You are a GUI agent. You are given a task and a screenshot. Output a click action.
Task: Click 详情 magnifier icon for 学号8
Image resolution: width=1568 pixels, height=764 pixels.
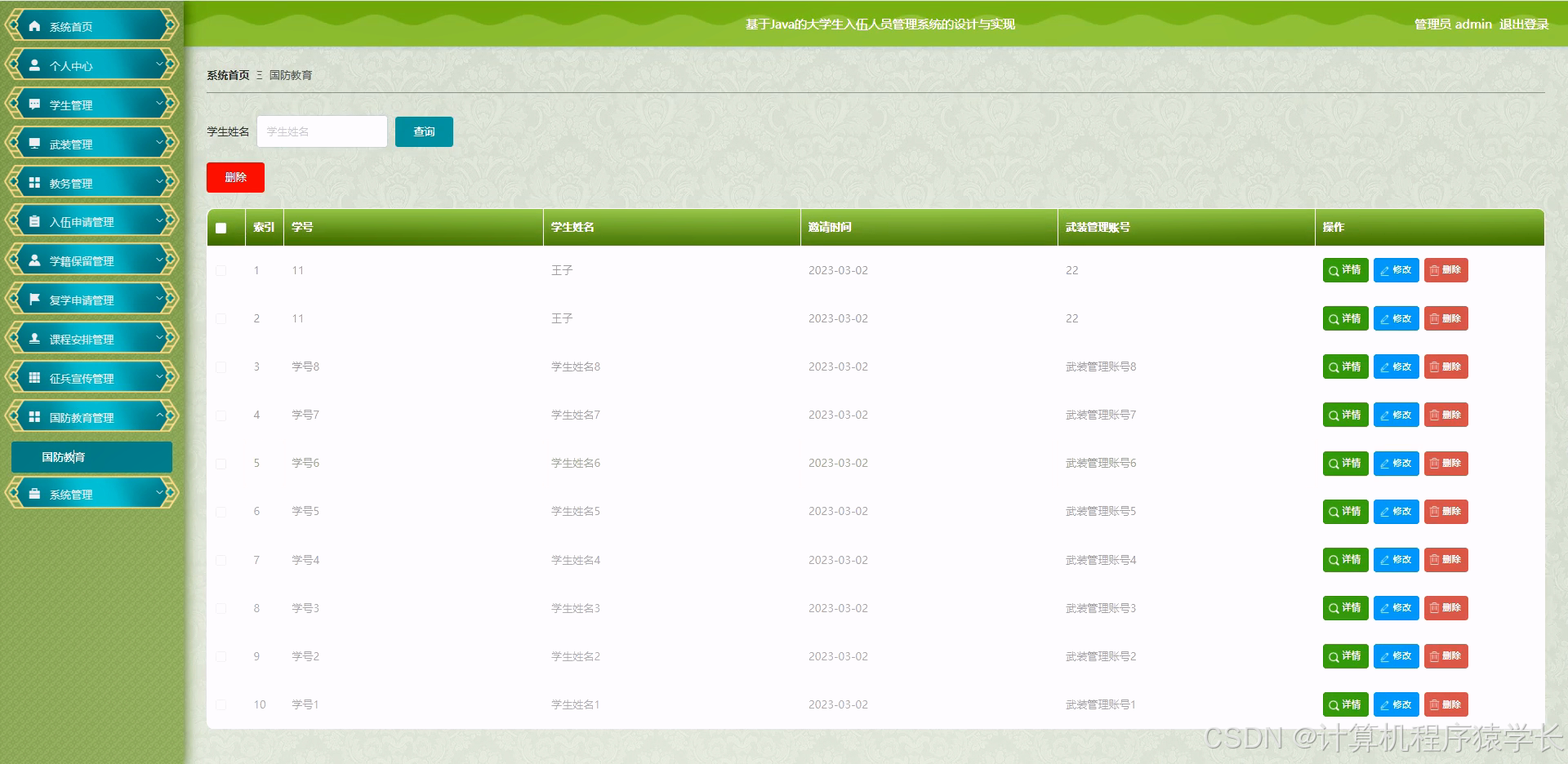click(1334, 367)
